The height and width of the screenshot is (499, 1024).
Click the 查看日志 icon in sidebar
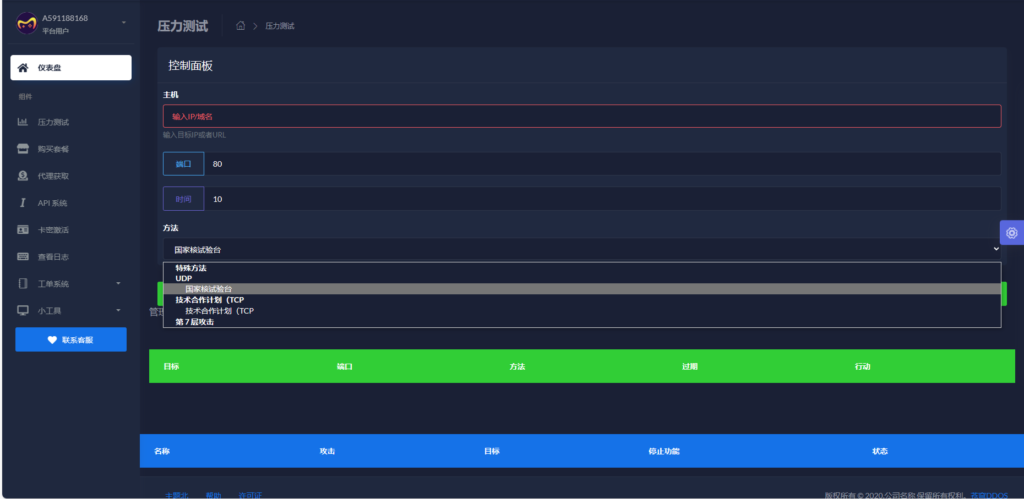23,257
